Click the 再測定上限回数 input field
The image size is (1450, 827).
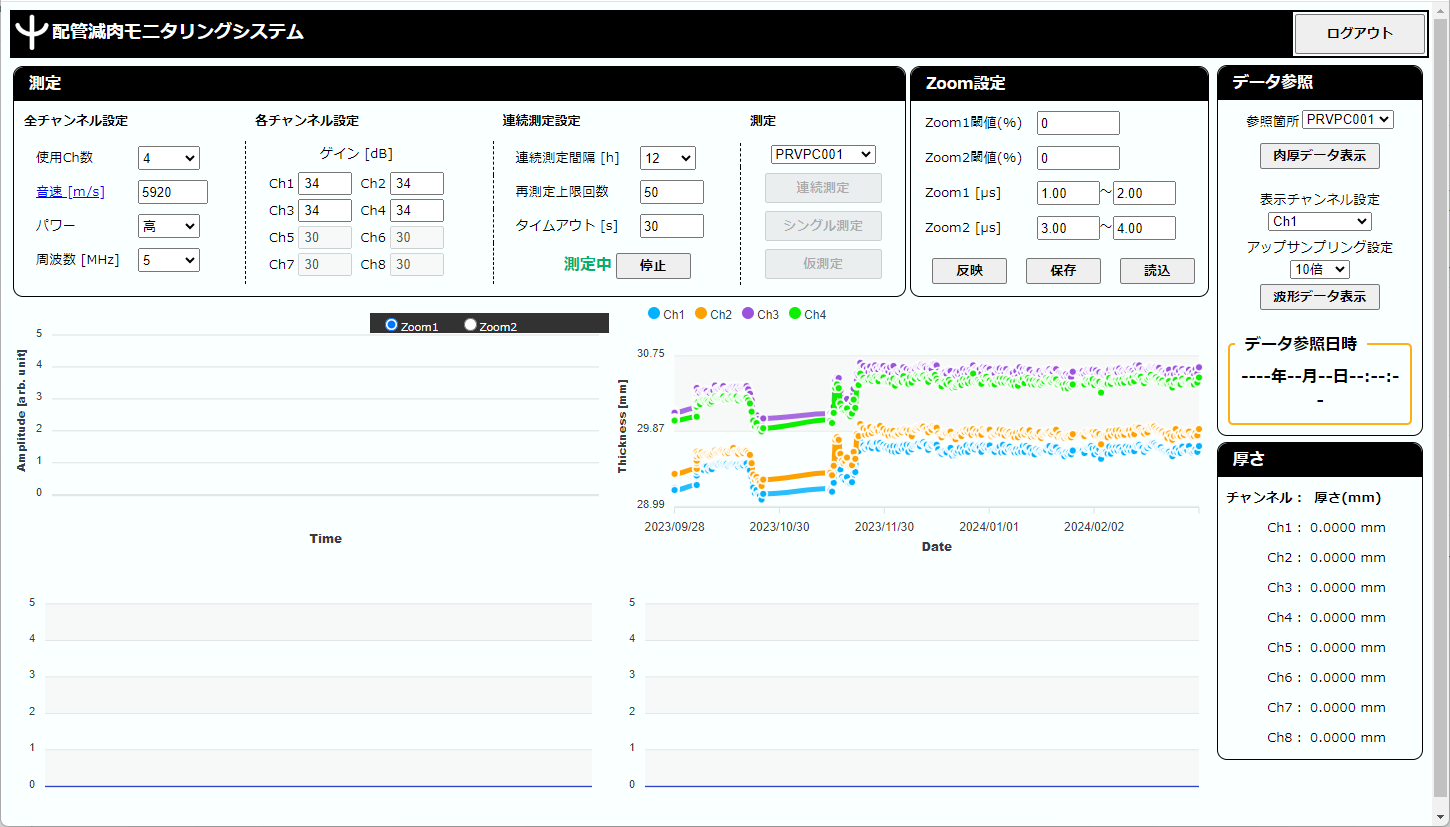tap(672, 192)
